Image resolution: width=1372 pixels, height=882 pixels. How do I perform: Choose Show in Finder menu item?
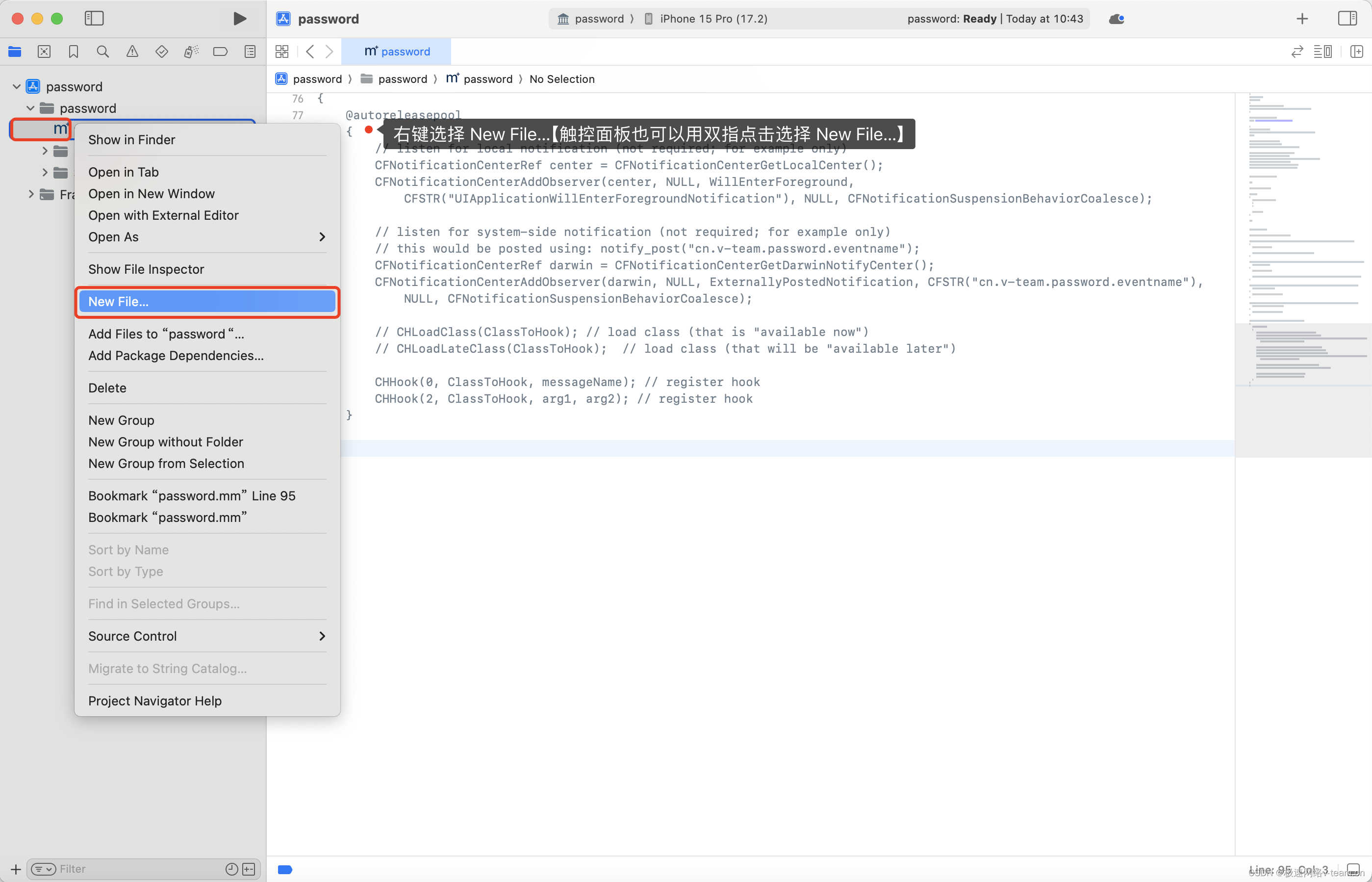(131, 140)
